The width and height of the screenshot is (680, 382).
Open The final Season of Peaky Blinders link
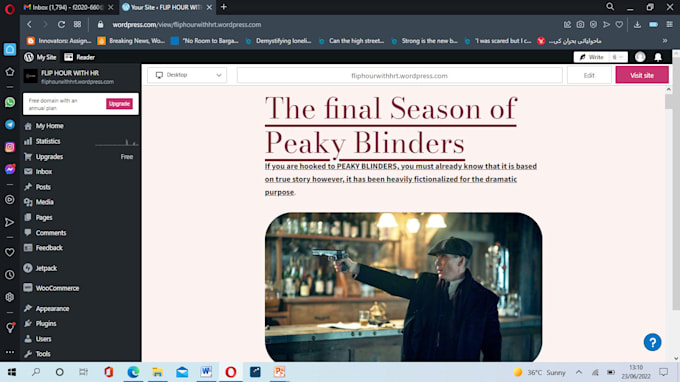(391, 126)
